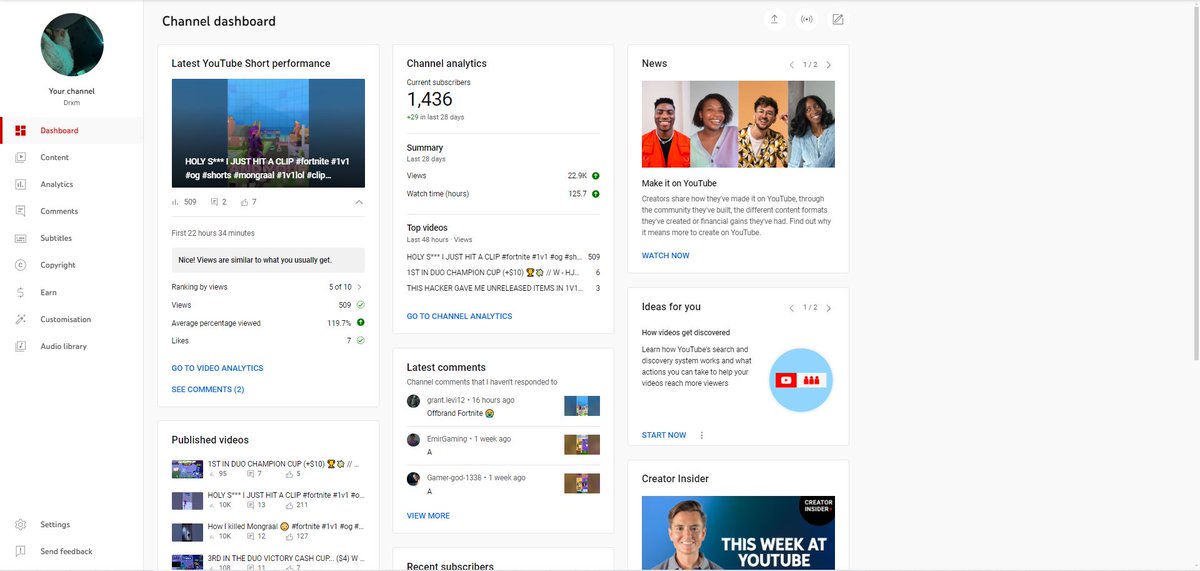
Task: Click the create post icon
Action: tap(838, 20)
